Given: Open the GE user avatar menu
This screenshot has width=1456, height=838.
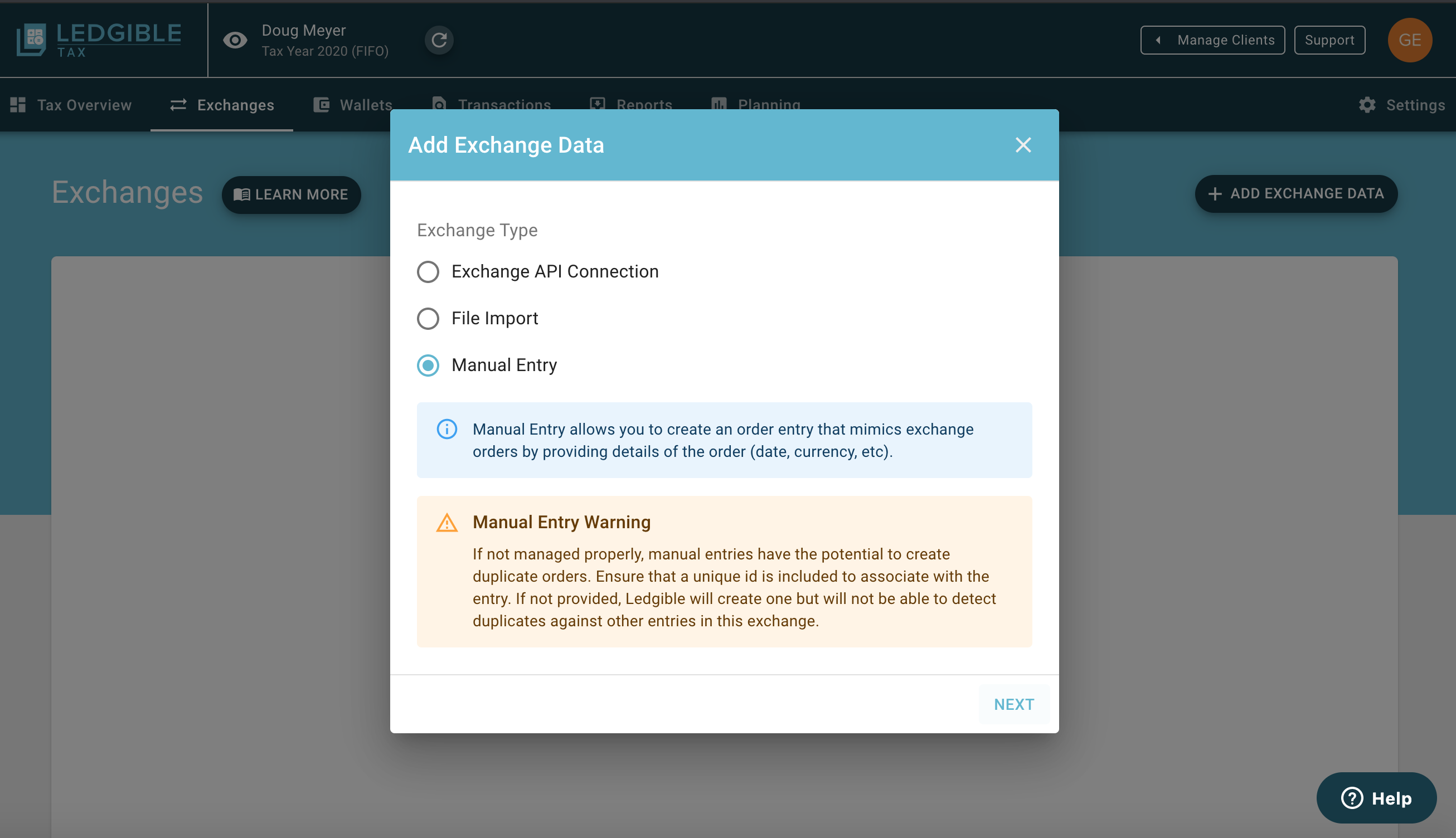Looking at the screenshot, I should point(1409,40).
